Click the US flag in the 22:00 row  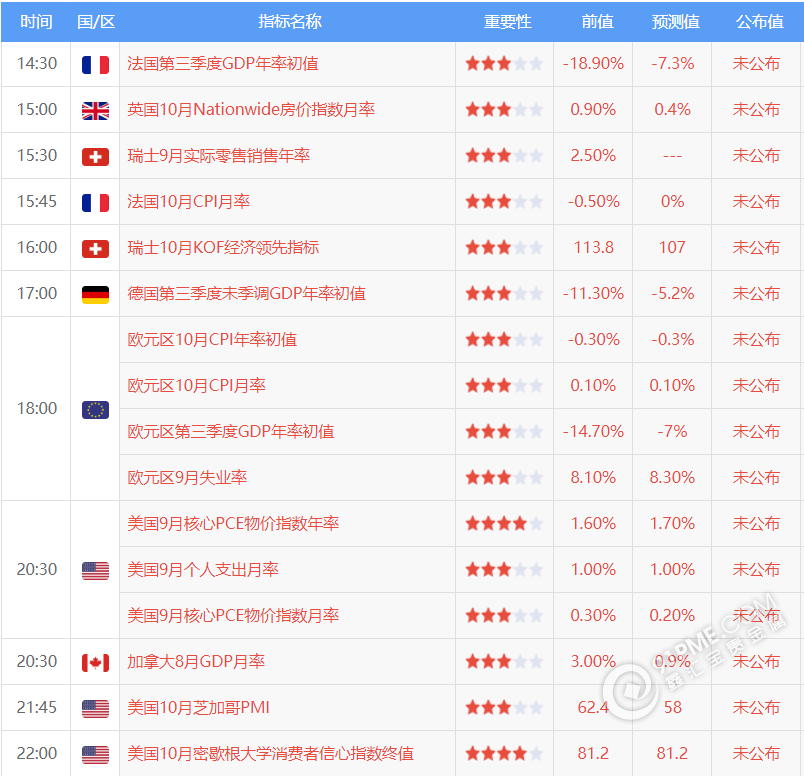point(95,754)
